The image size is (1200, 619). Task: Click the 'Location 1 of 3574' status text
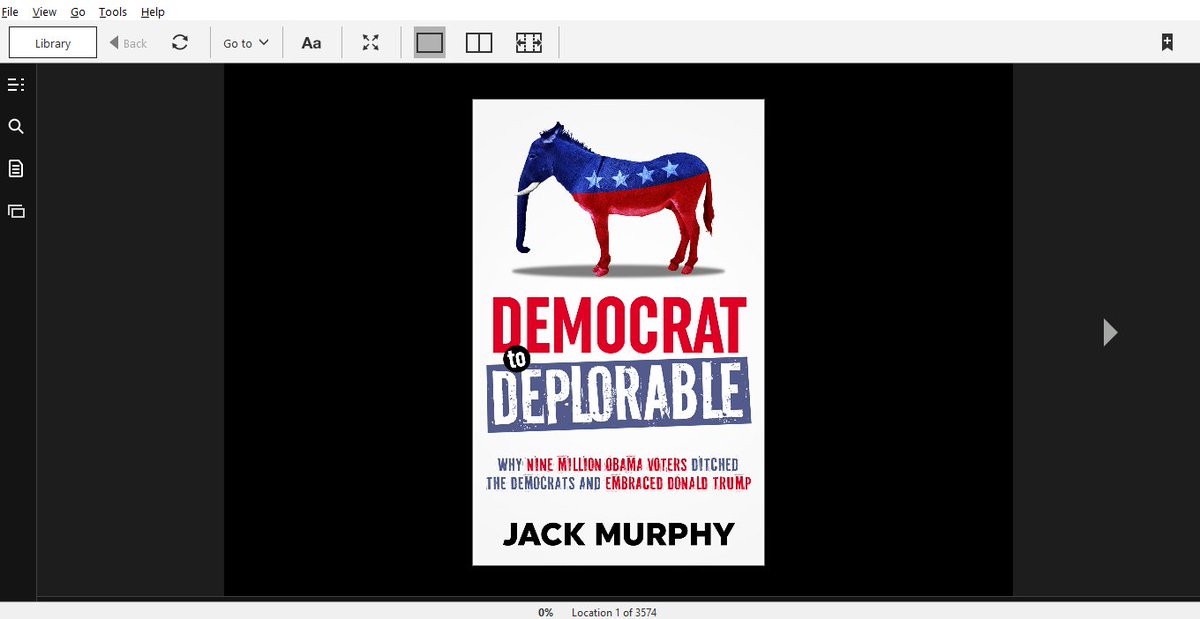click(614, 612)
